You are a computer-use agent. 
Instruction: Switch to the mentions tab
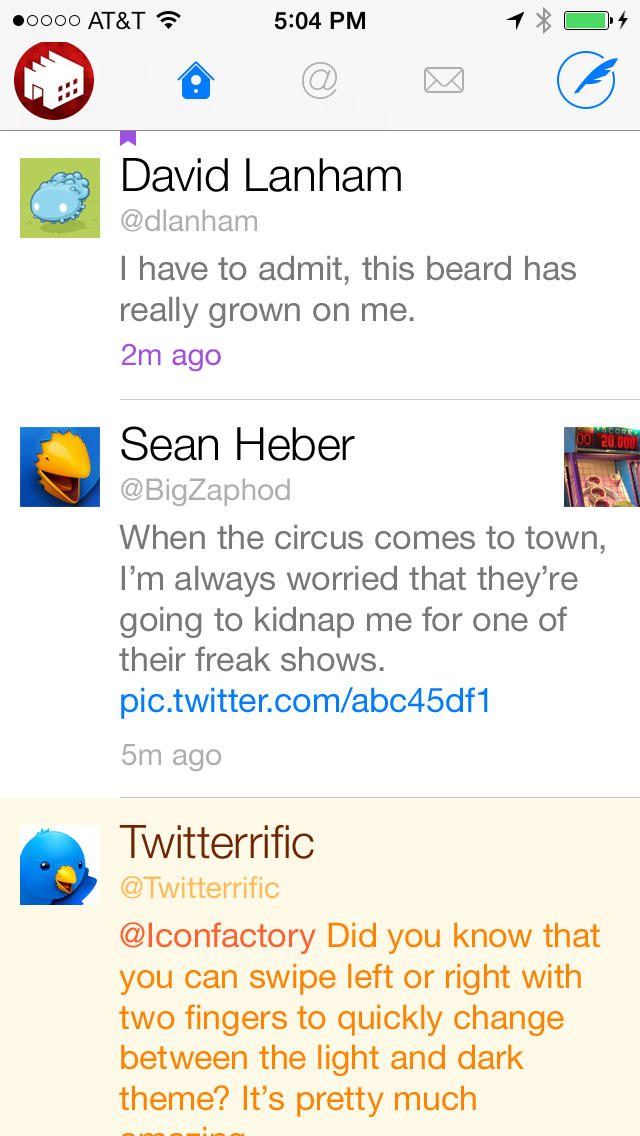(319, 80)
